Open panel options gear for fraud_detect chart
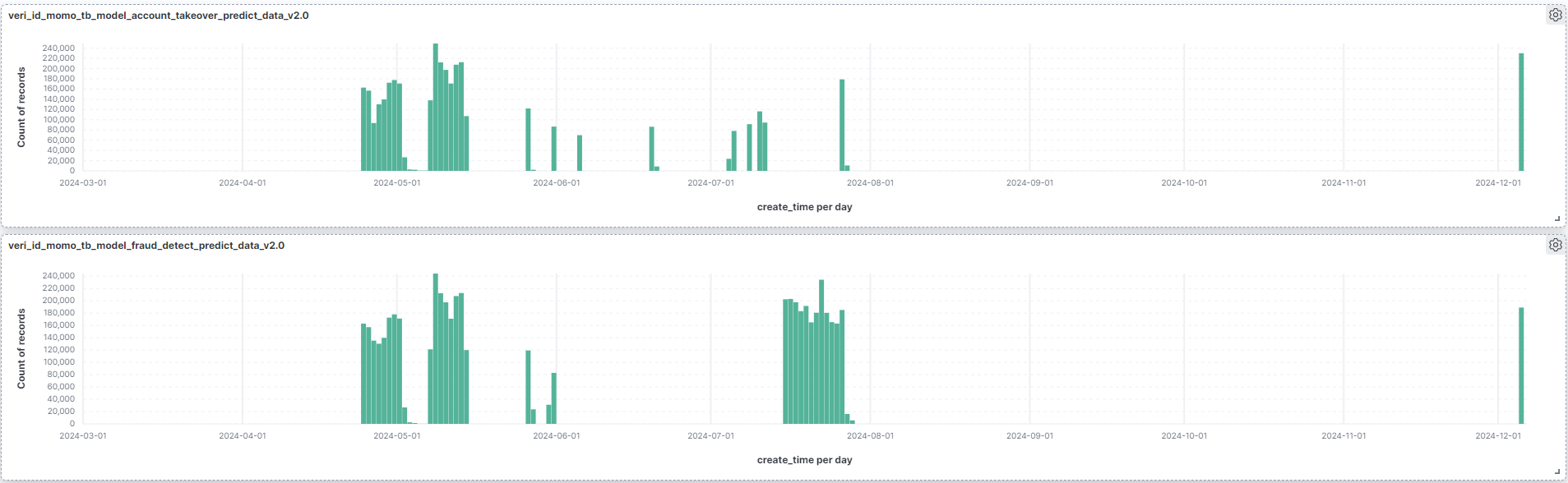This screenshot has width=1568, height=483. (1555, 245)
